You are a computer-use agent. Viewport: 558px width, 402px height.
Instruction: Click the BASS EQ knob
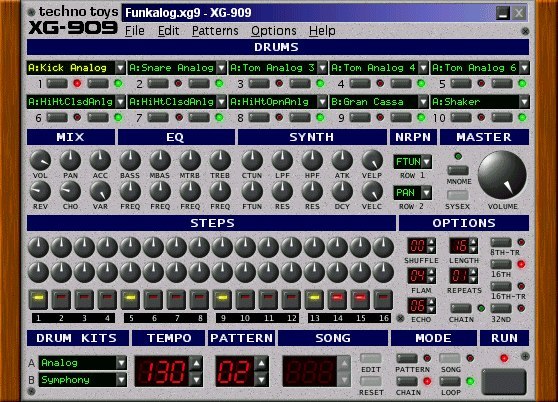tap(130, 160)
